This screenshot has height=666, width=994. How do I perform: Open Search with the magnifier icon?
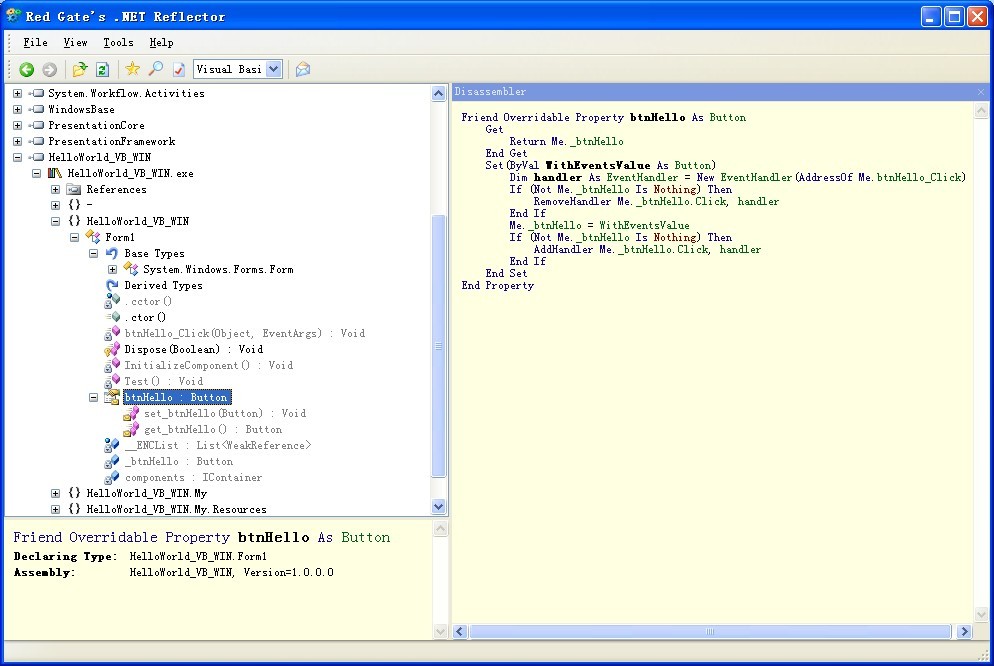click(155, 69)
